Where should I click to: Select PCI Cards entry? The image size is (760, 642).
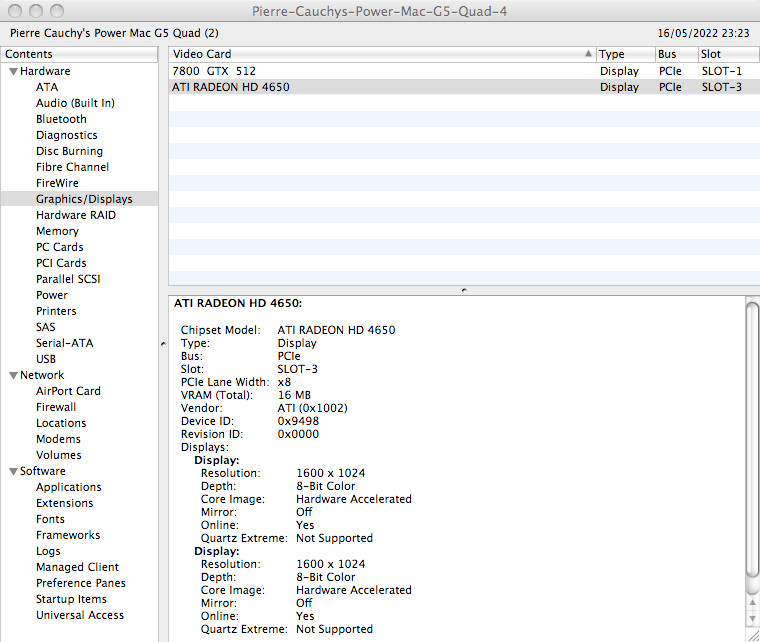pos(61,263)
